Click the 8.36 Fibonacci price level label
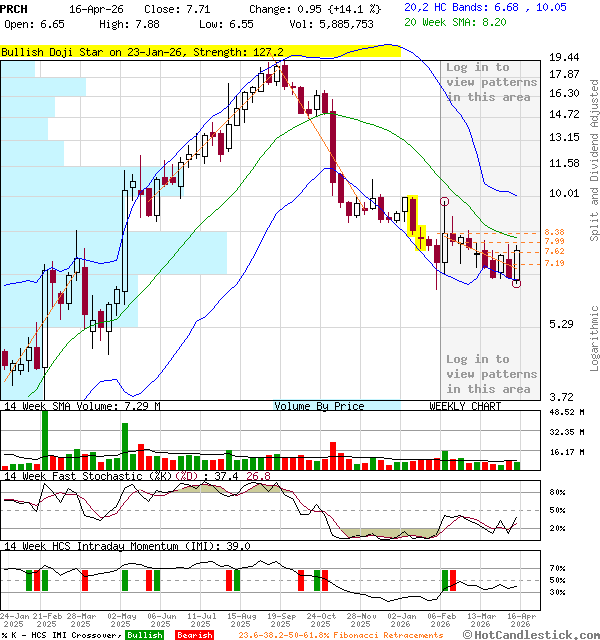This screenshot has width=600, height=640. coord(555,232)
